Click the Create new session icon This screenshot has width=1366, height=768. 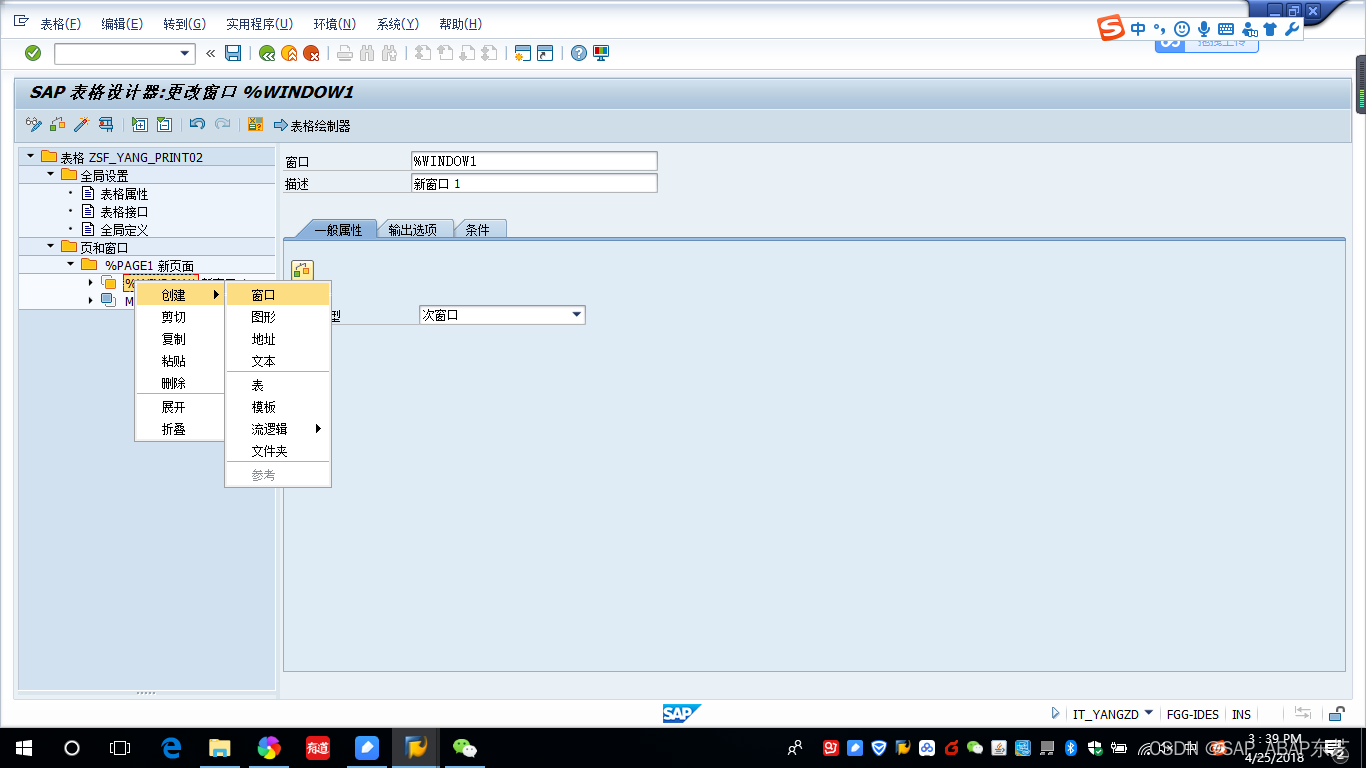pyautogui.click(x=521, y=53)
